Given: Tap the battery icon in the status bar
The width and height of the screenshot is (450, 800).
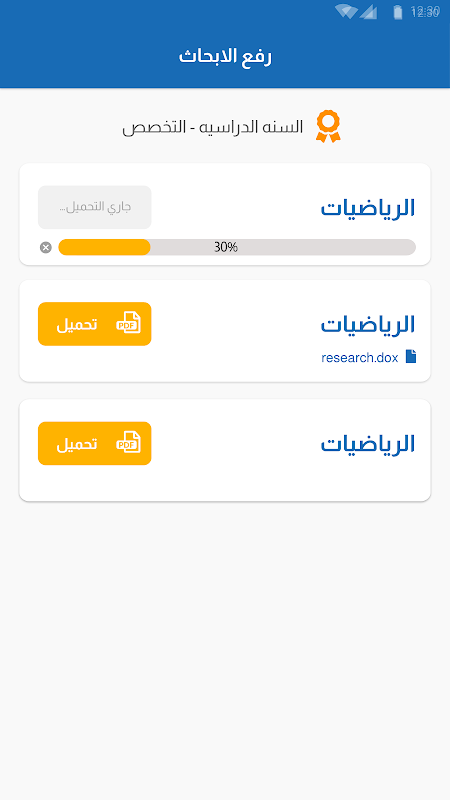Looking at the screenshot, I should point(397,12).
